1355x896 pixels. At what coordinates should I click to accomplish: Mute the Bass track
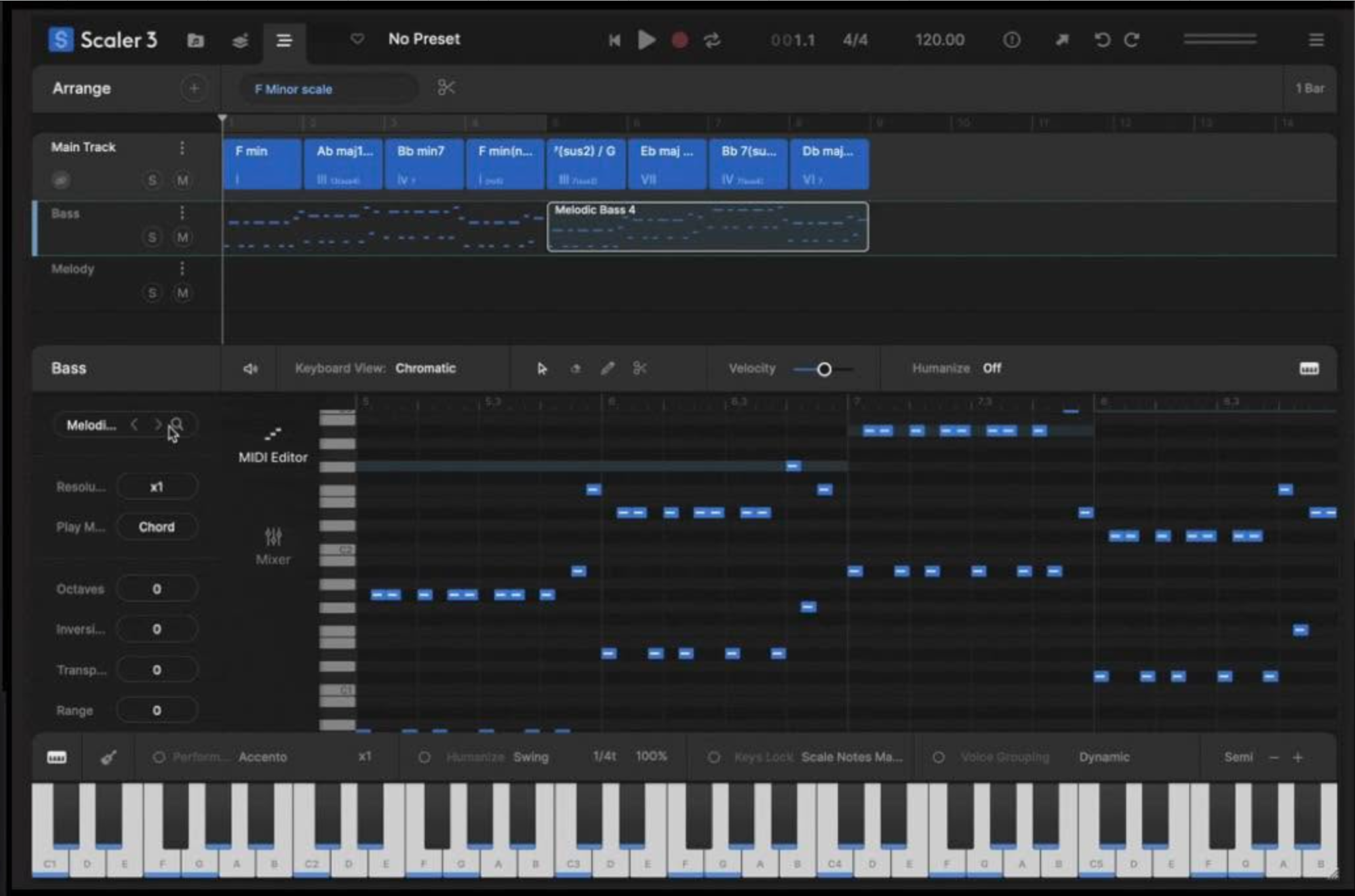pyautogui.click(x=182, y=237)
